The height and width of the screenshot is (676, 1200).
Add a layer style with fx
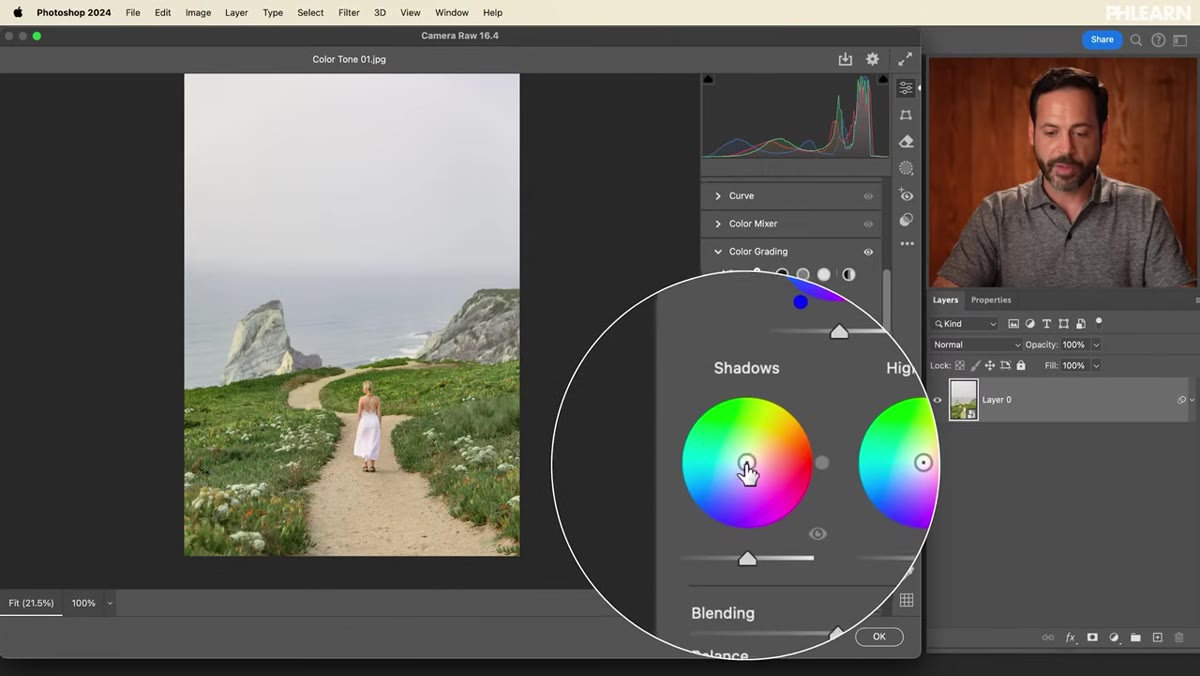click(x=1070, y=637)
